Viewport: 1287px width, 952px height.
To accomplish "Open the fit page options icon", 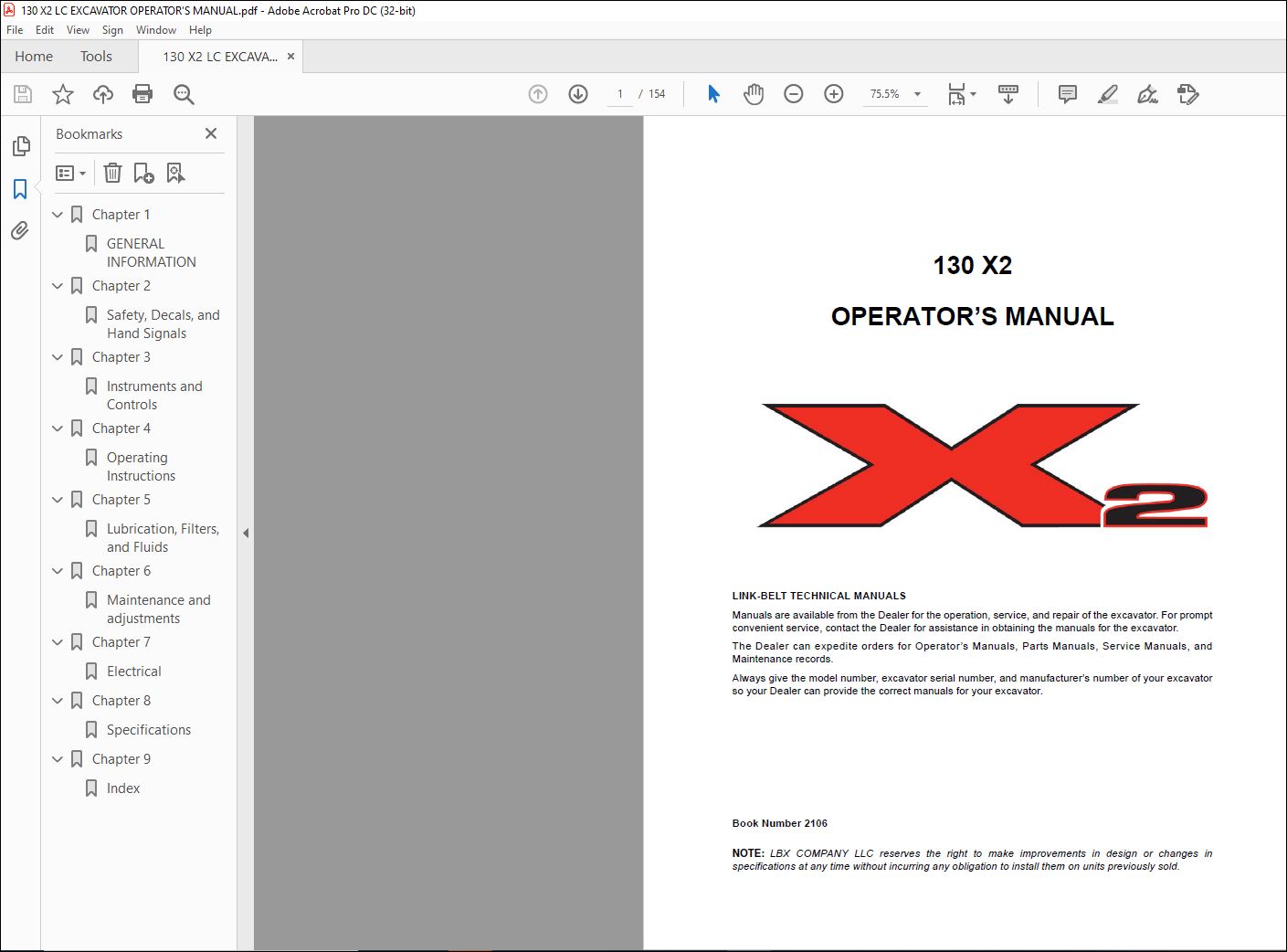I will point(956,94).
